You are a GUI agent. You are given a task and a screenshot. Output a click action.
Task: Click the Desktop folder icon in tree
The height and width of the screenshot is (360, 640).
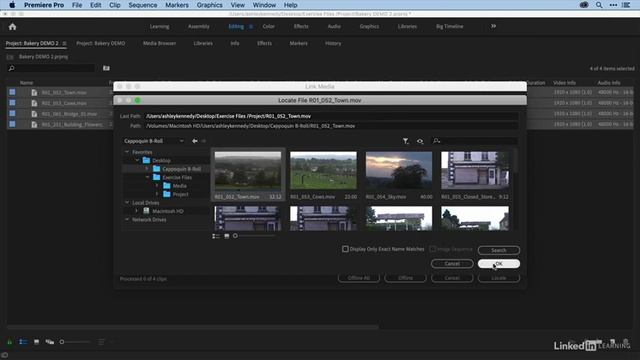tap(147, 160)
